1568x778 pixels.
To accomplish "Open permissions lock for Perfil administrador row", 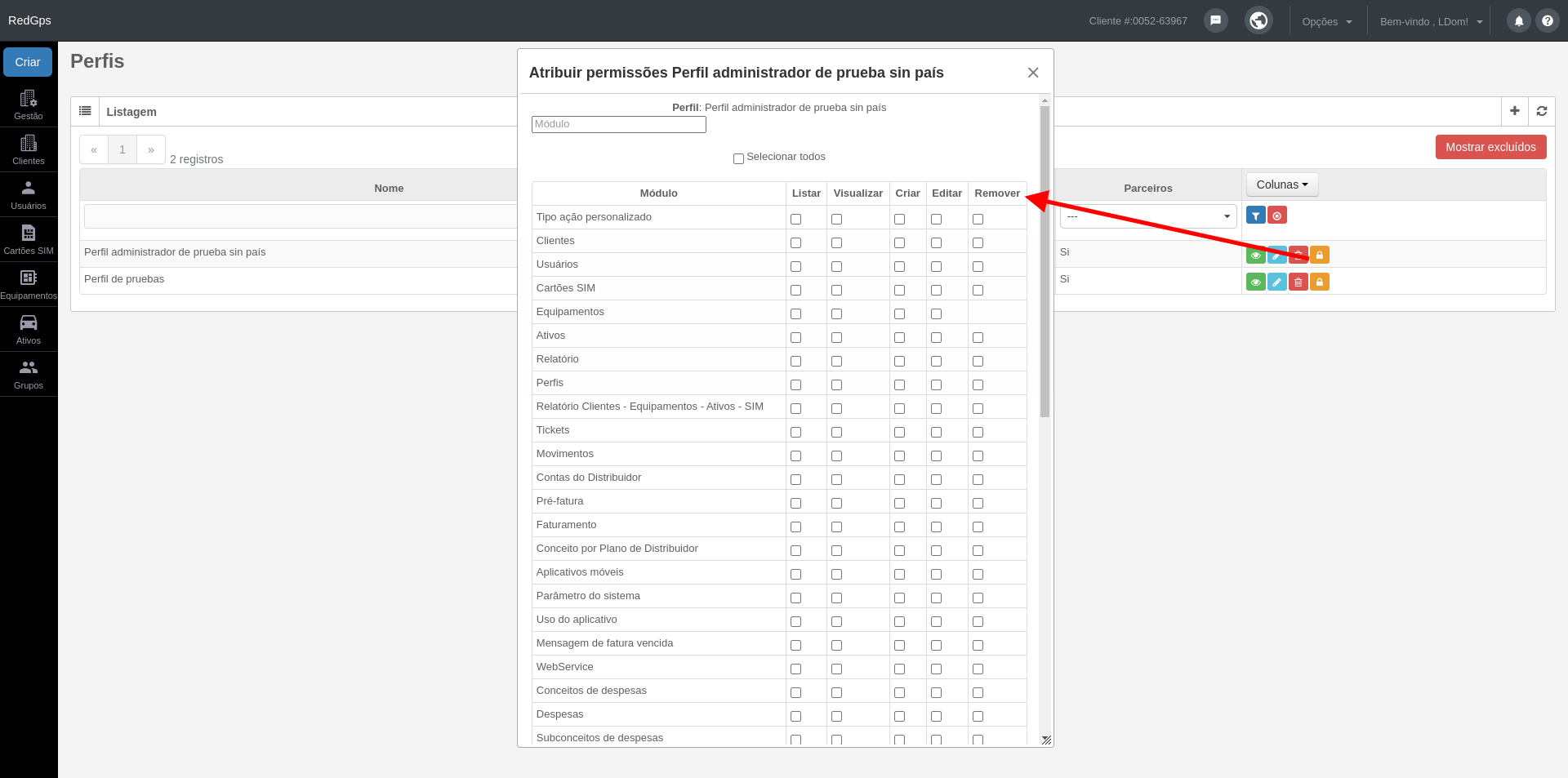I will pyautogui.click(x=1319, y=255).
